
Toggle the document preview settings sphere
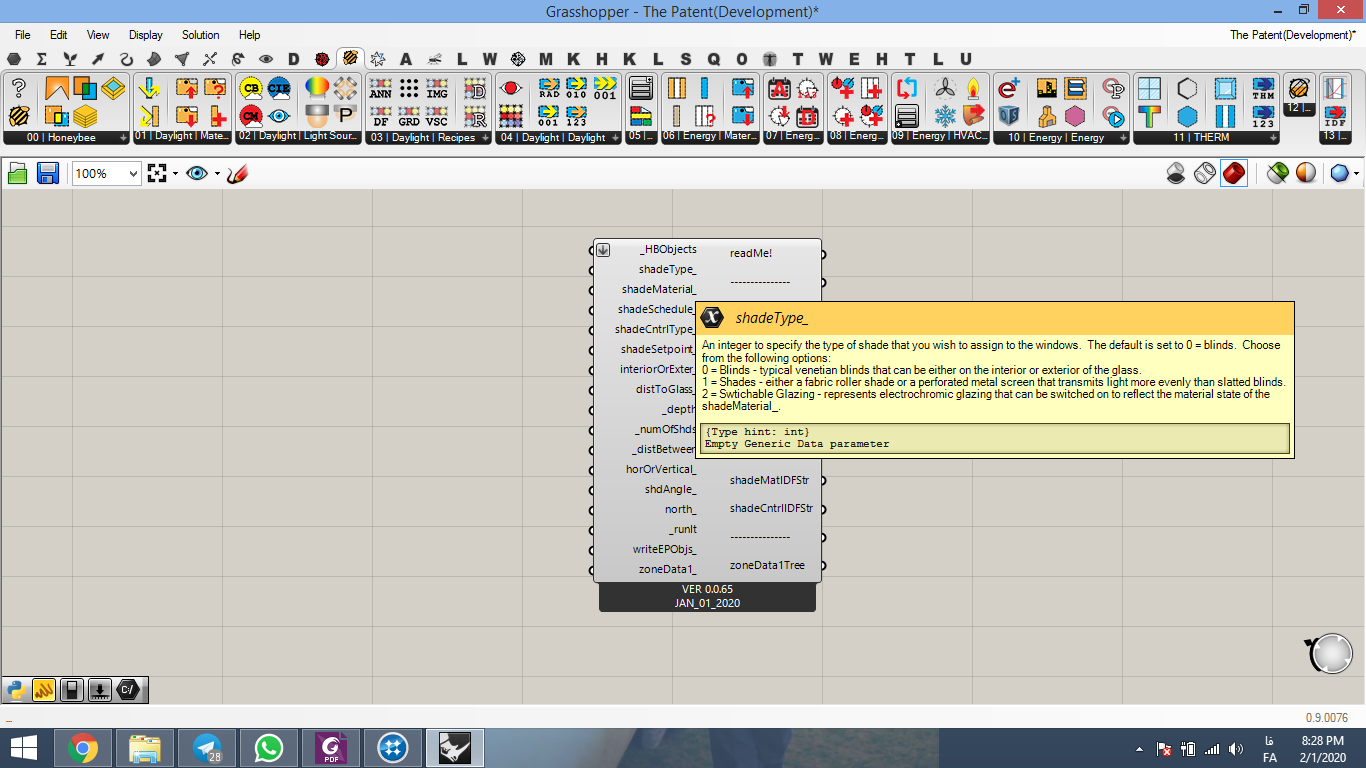tap(1306, 173)
